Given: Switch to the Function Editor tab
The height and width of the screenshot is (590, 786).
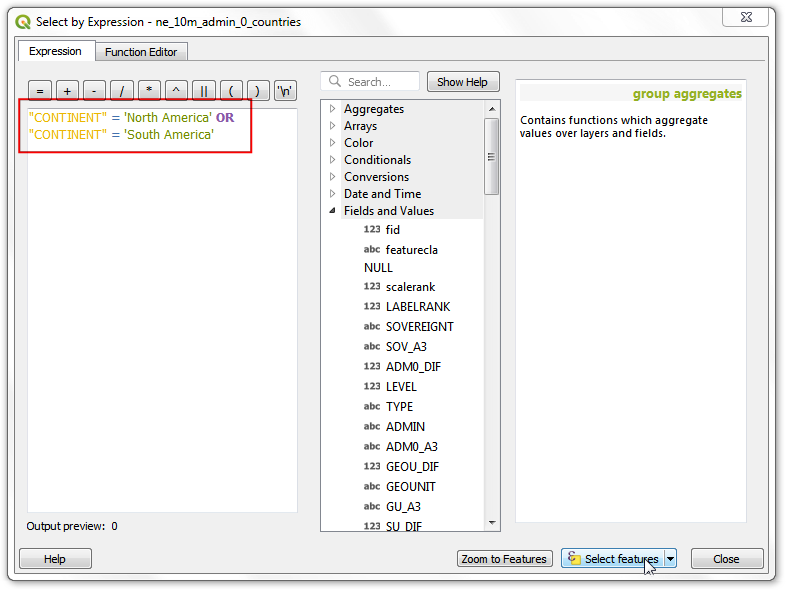Looking at the screenshot, I should [141, 52].
